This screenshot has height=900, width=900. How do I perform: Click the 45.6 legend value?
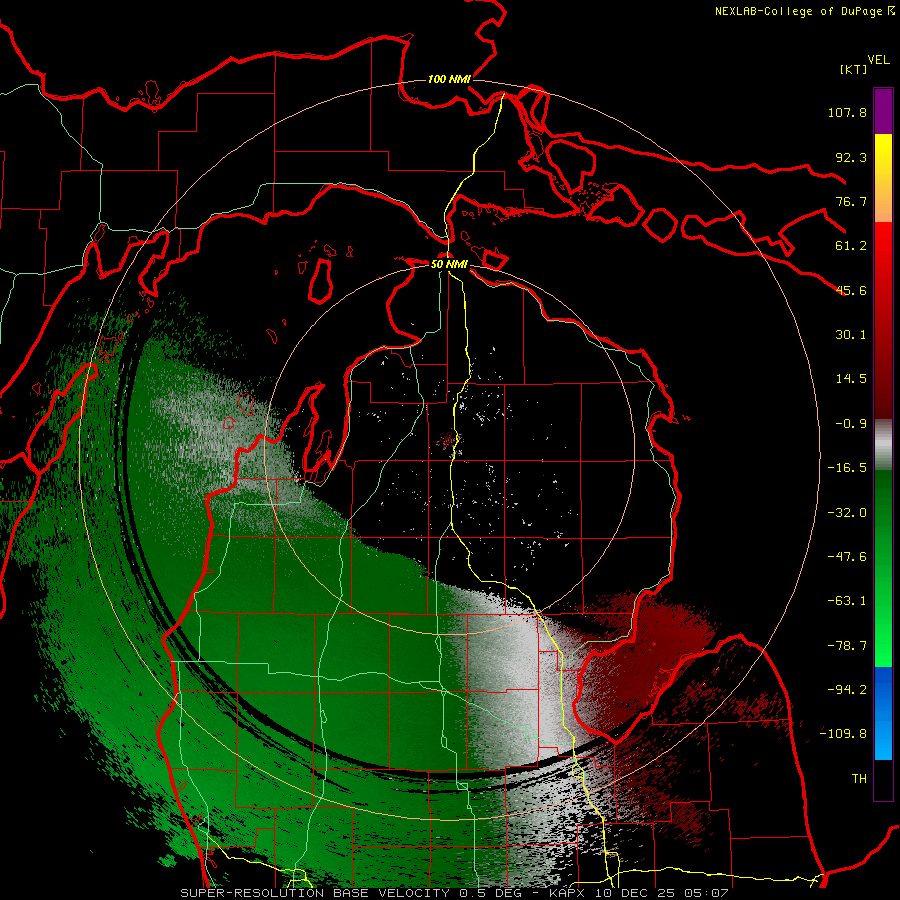click(x=851, y=290)
